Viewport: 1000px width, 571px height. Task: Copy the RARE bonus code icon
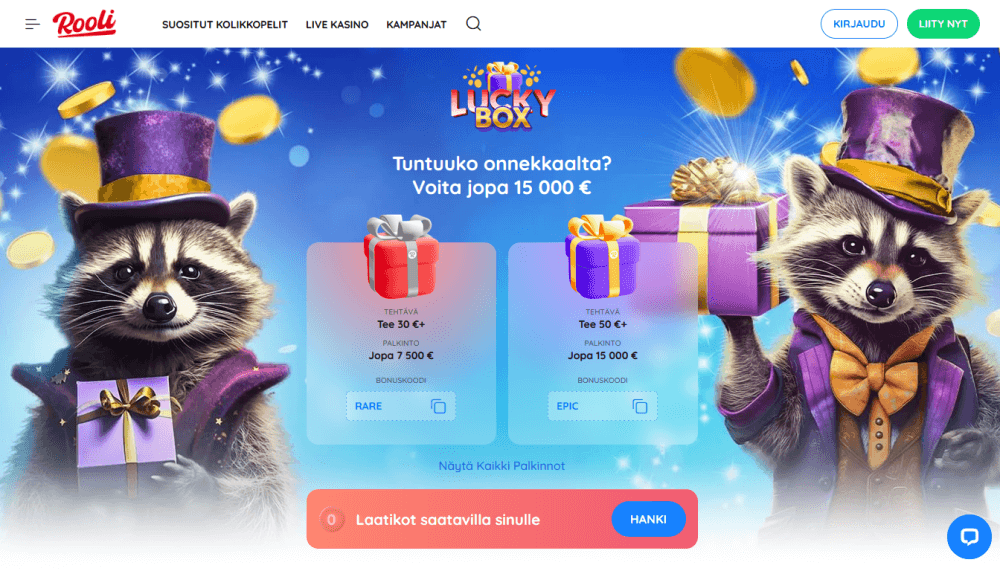pos(438,406)
